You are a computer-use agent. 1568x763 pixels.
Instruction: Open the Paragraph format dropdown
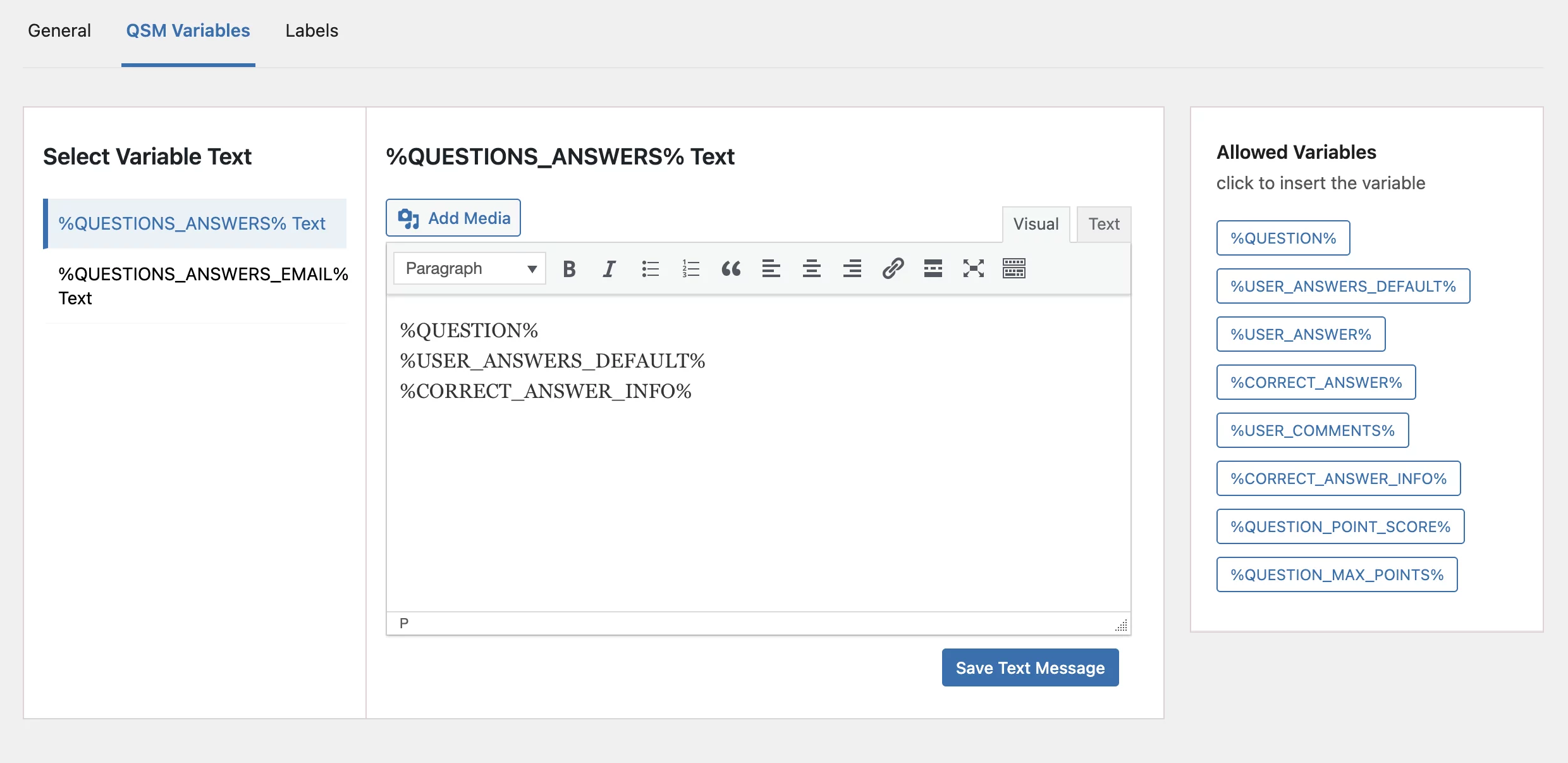click(x=470, y=269)
